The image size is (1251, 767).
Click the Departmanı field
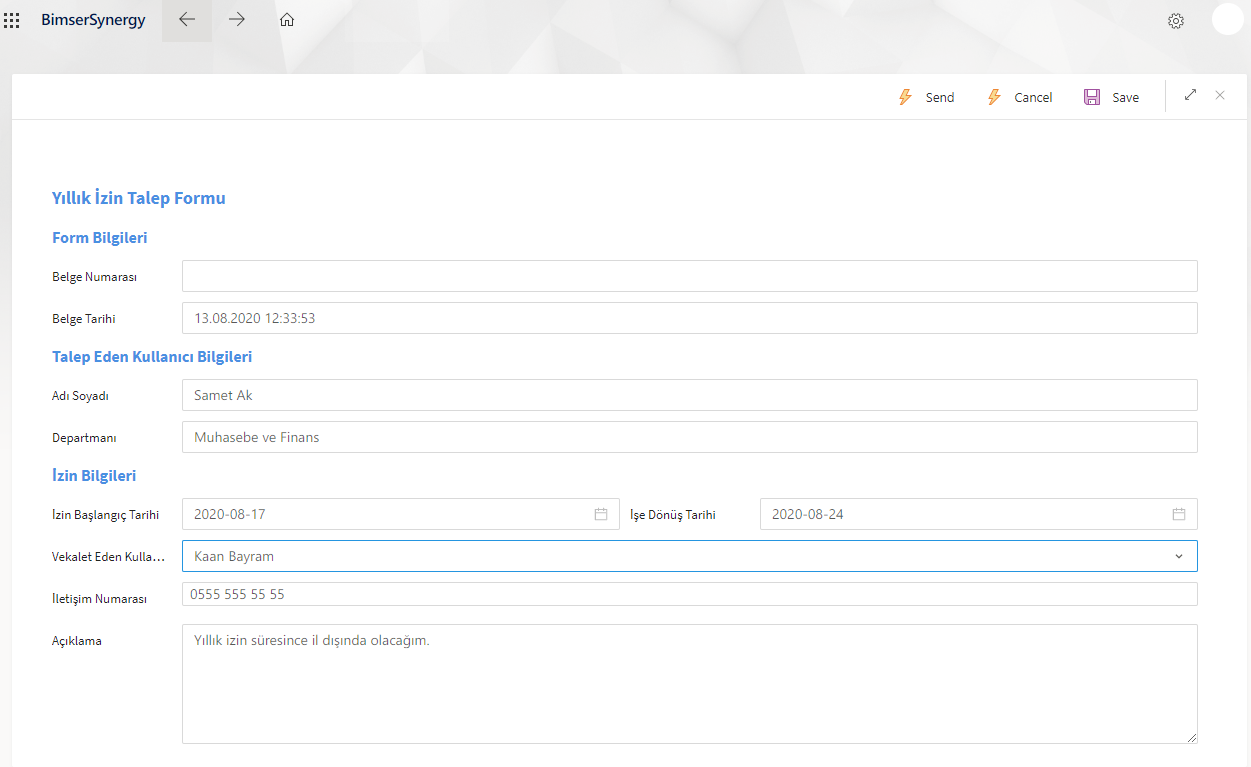(689, 437)
